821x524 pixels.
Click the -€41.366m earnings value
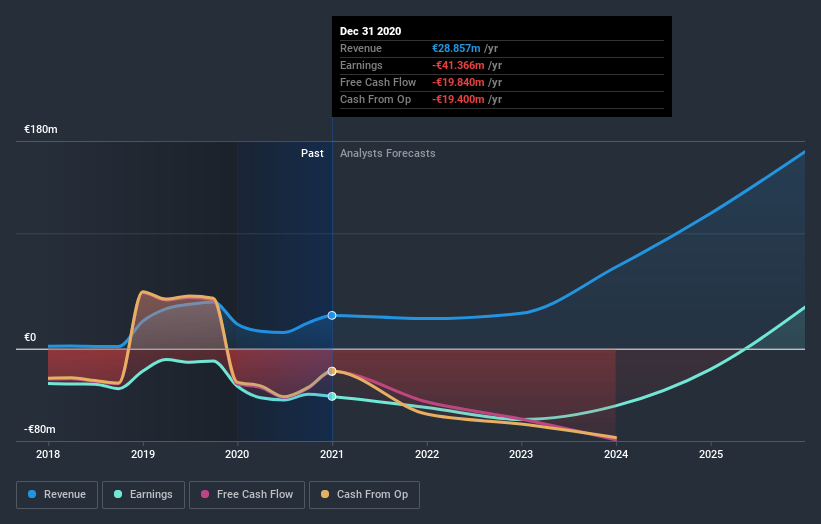(458, 65)
